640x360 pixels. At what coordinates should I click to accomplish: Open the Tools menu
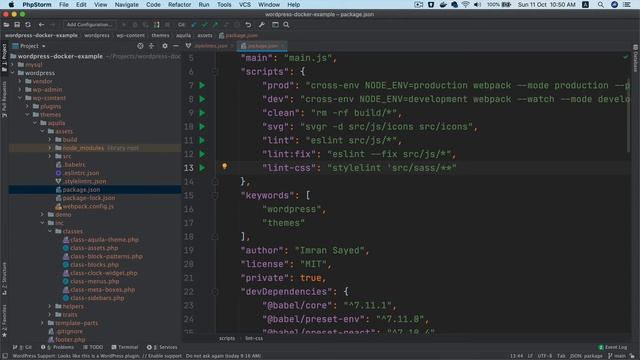point(224,4)
